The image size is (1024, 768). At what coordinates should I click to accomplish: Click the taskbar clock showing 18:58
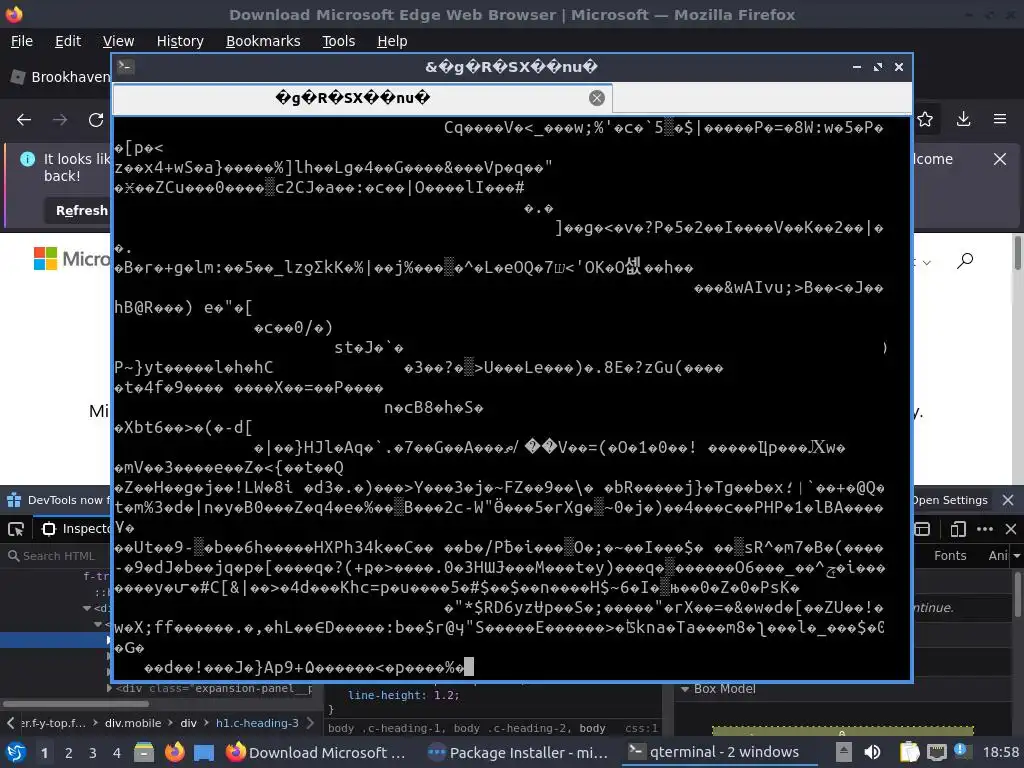pyautogui.click(x=1000, y=752)
